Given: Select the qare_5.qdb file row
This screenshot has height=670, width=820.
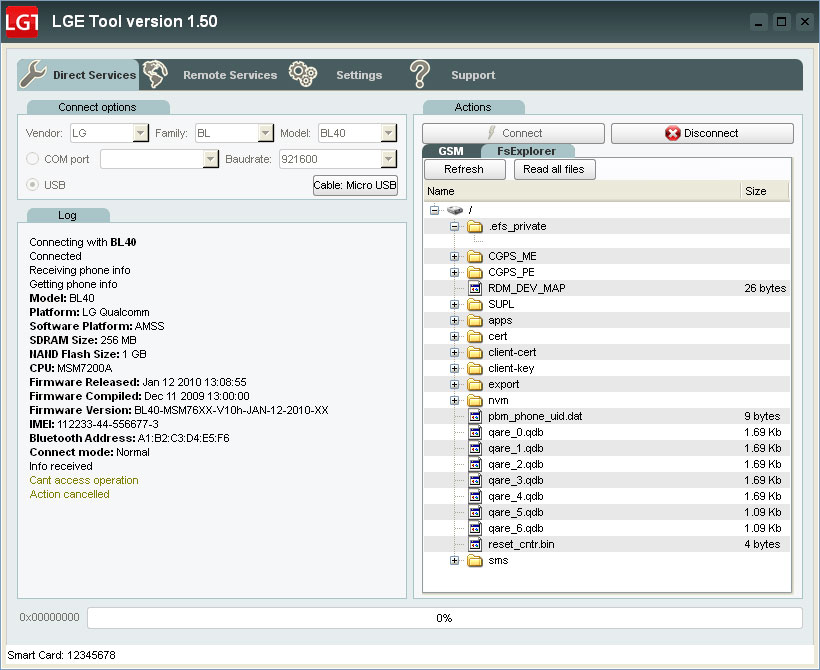Looking at the screenshot, I should 606,513.
